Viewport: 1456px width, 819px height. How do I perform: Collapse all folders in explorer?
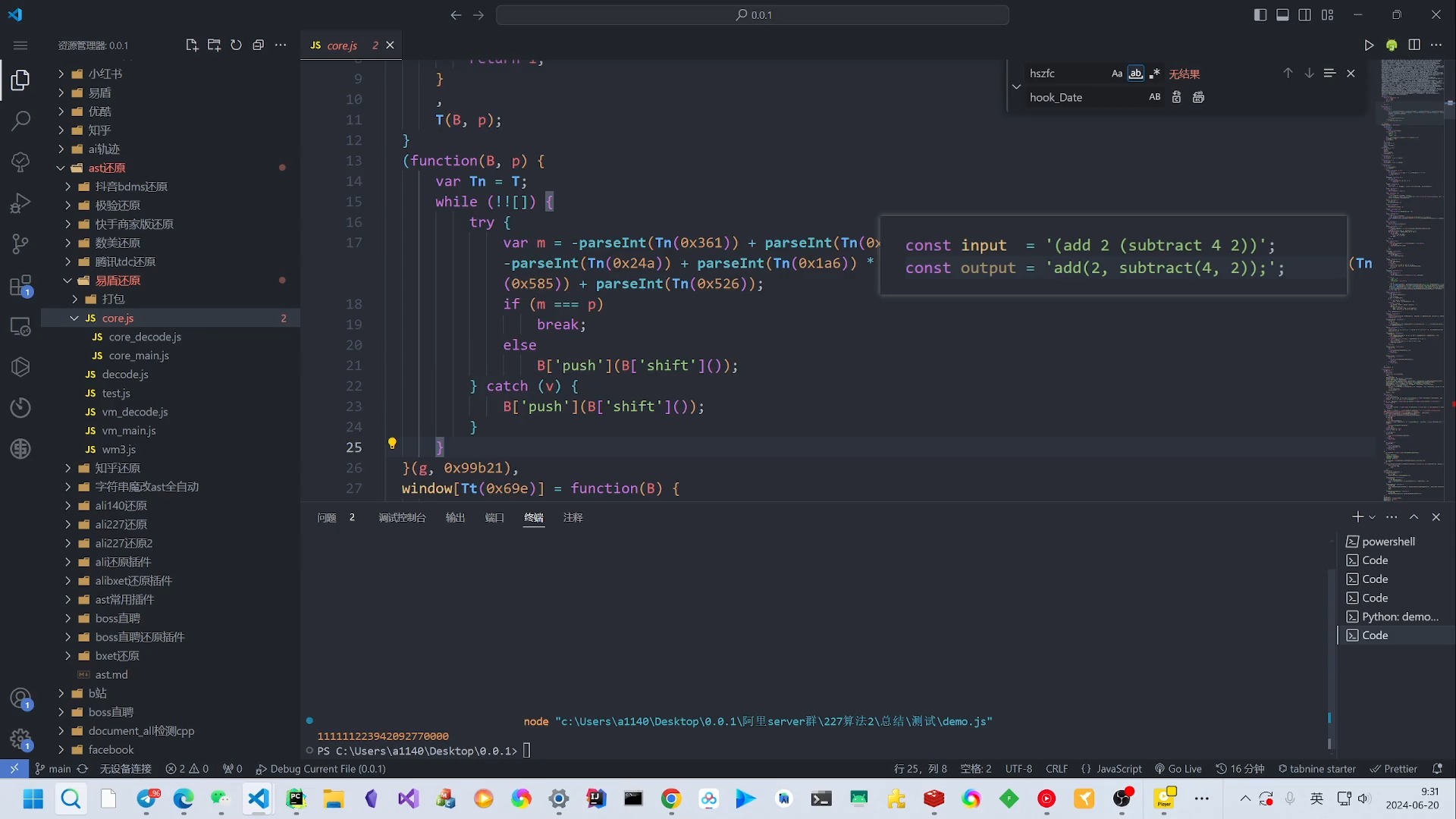(258, 45)
